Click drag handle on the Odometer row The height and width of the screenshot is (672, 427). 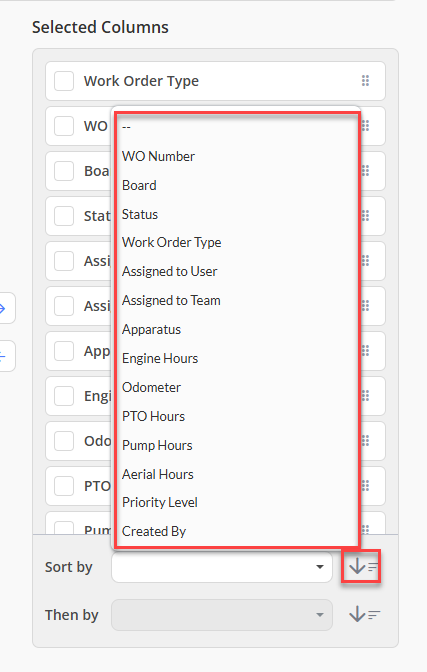(x=366, y=441)
